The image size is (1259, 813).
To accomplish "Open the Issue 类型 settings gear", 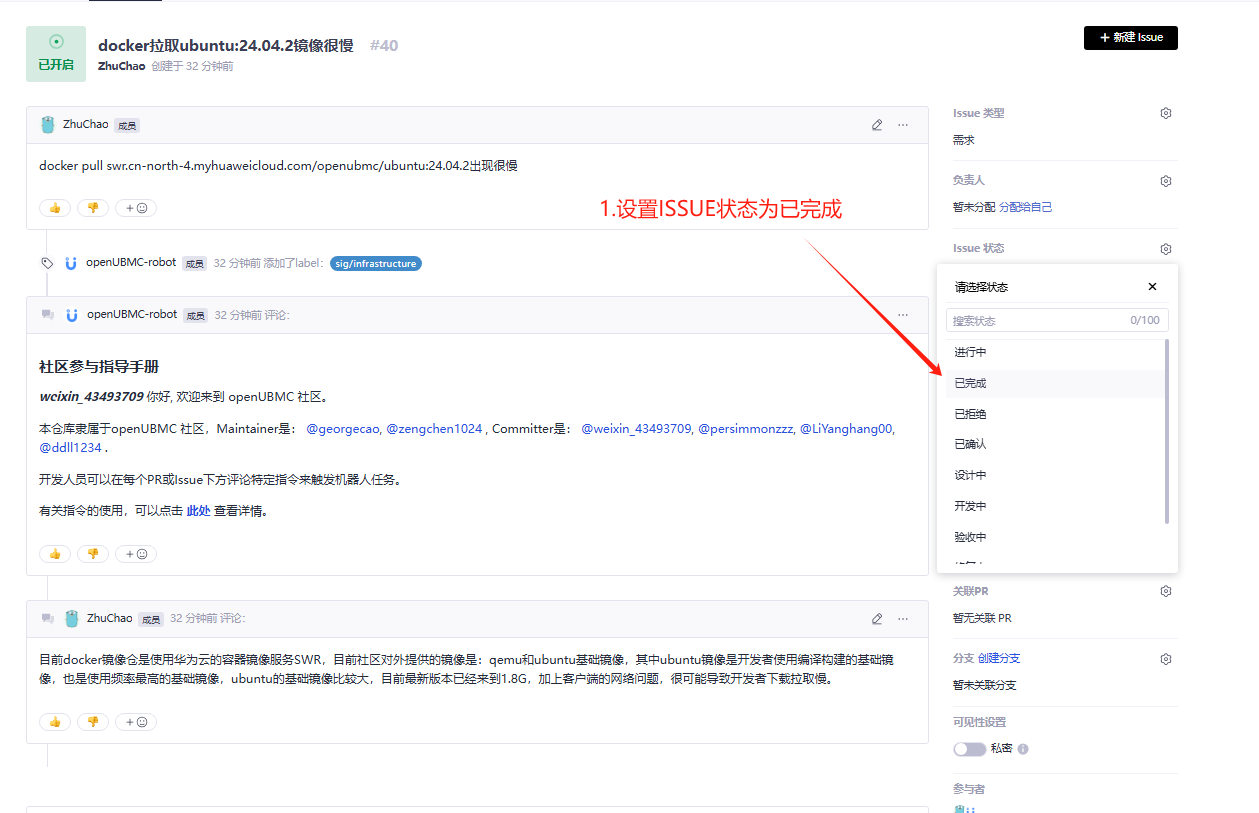I will [x=1165, y=112].
